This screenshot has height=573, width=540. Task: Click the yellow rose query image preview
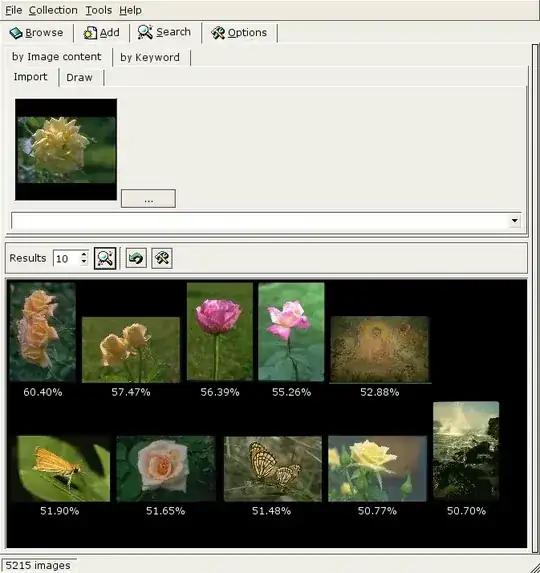(66, 149)
